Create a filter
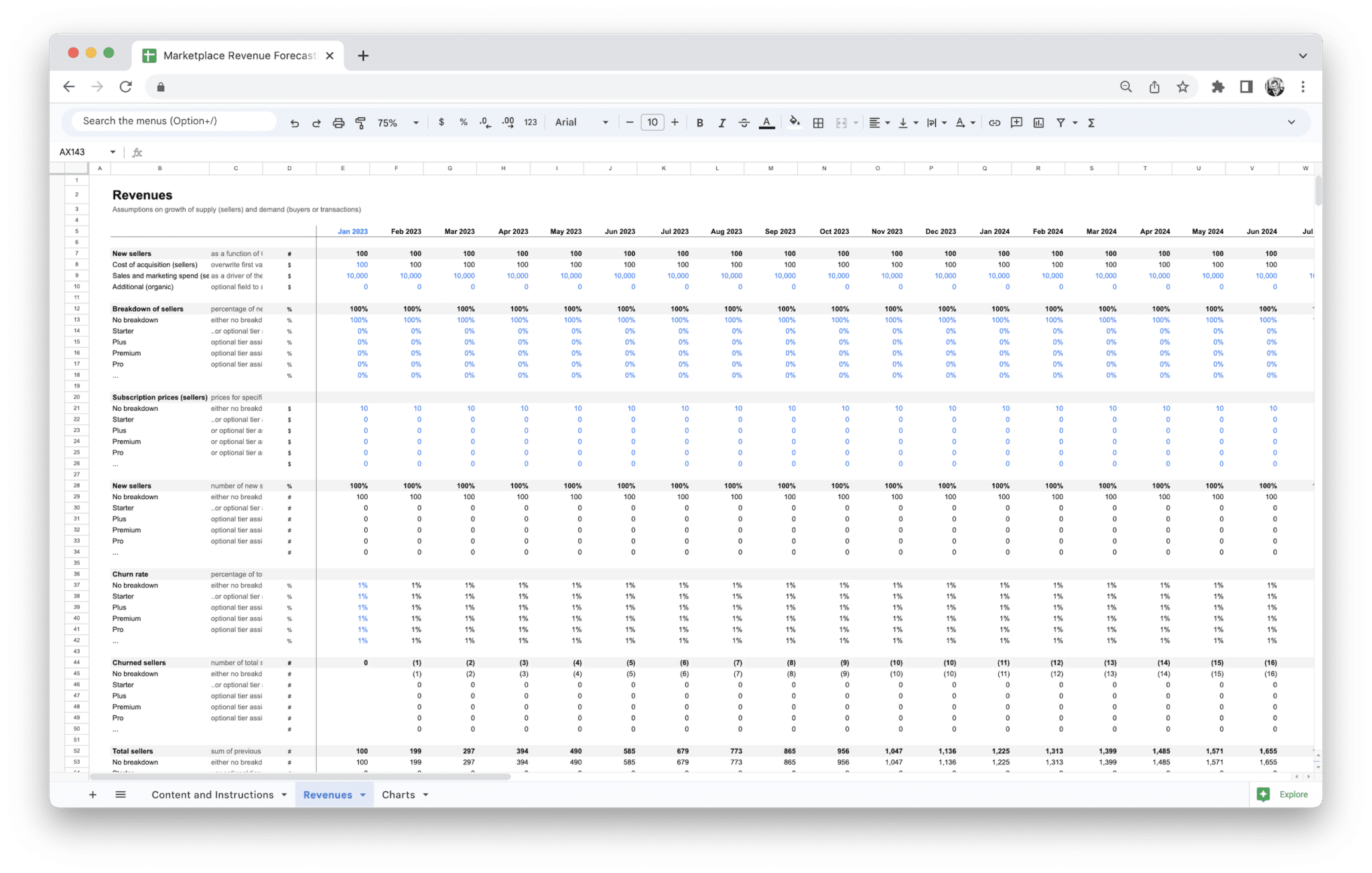The height and width of the screenshot is (873, 1372). pyautogui.click(x=1061, y=123)
